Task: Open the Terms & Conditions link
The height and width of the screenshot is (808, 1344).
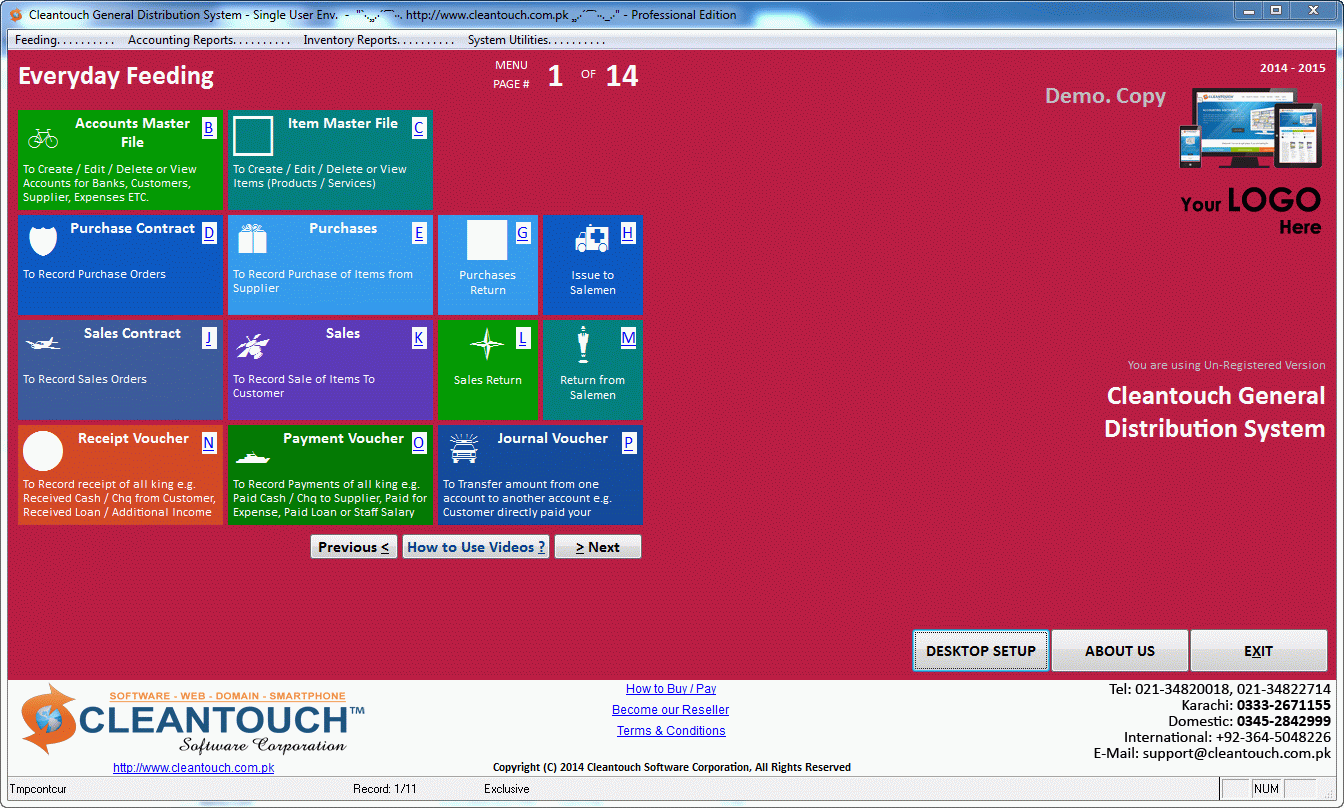Action: tap(671, 731)
